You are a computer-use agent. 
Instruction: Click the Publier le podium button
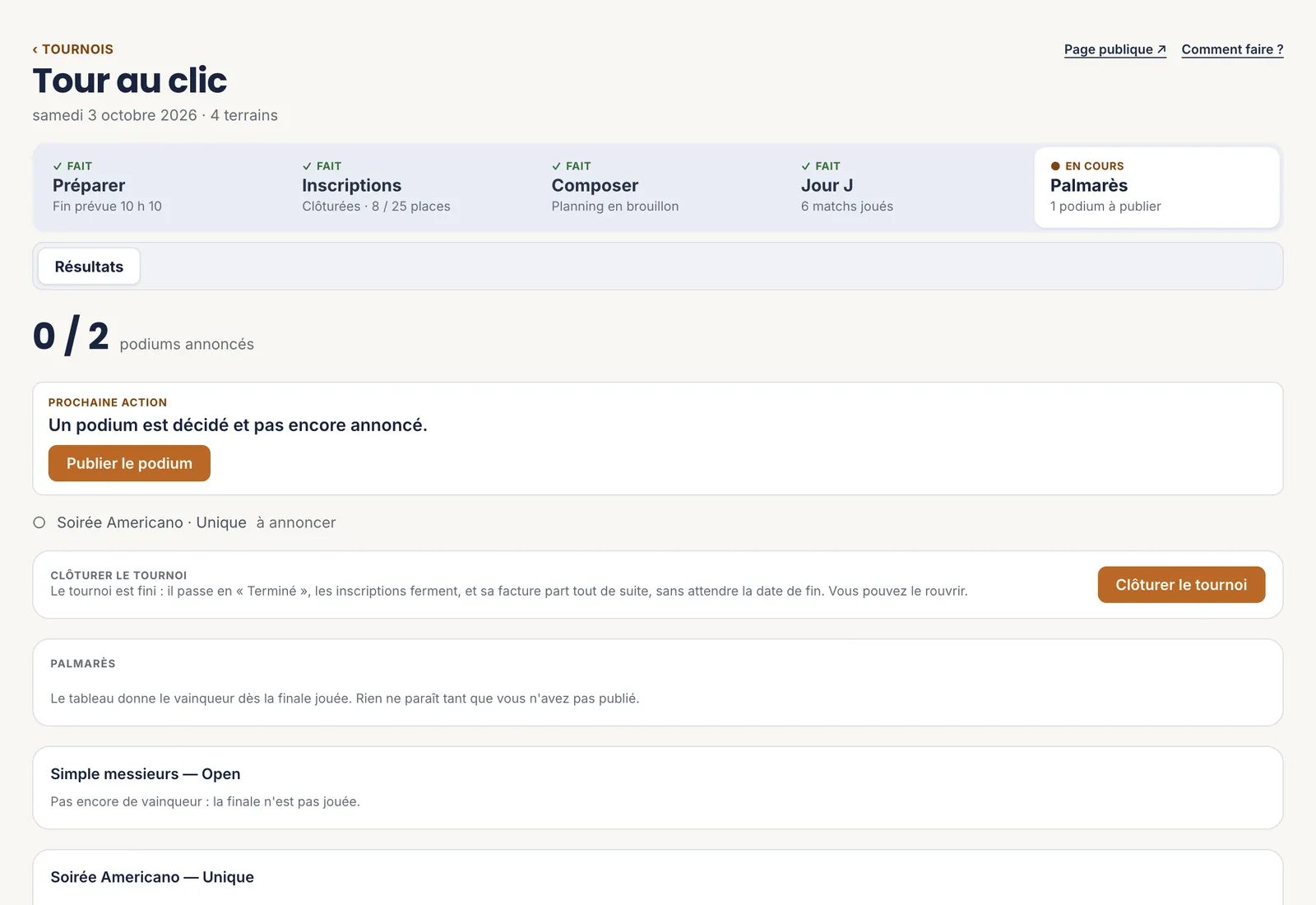click(x=129, y=463)
